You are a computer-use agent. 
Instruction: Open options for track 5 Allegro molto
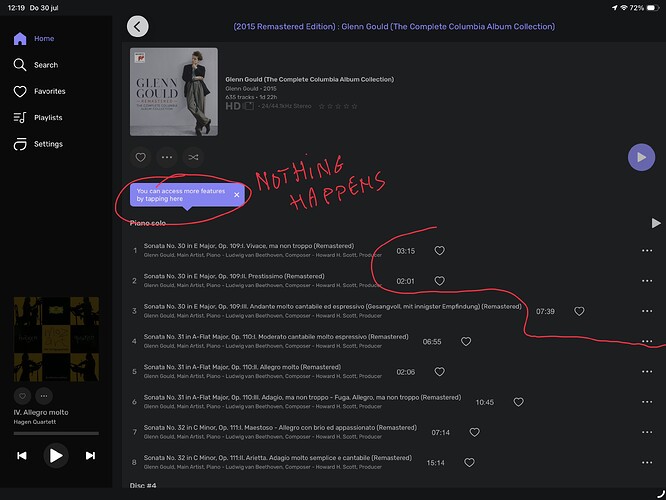[647, 372]
